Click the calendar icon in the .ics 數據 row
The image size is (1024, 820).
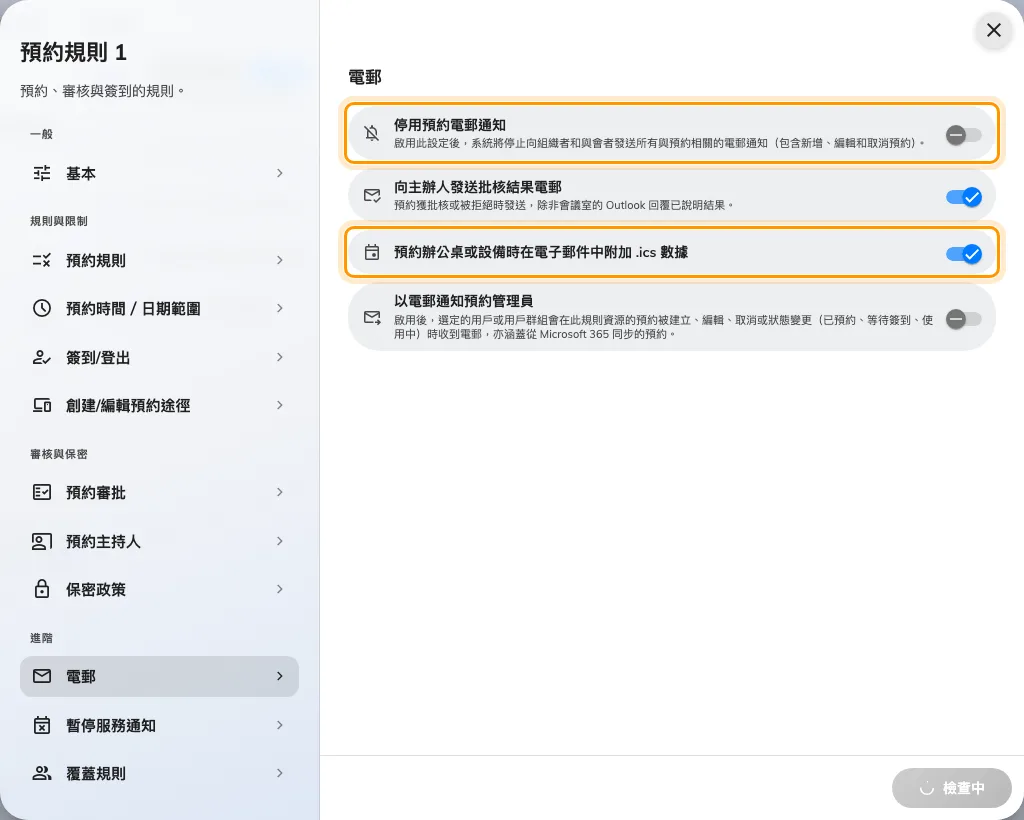coord(372,252)
